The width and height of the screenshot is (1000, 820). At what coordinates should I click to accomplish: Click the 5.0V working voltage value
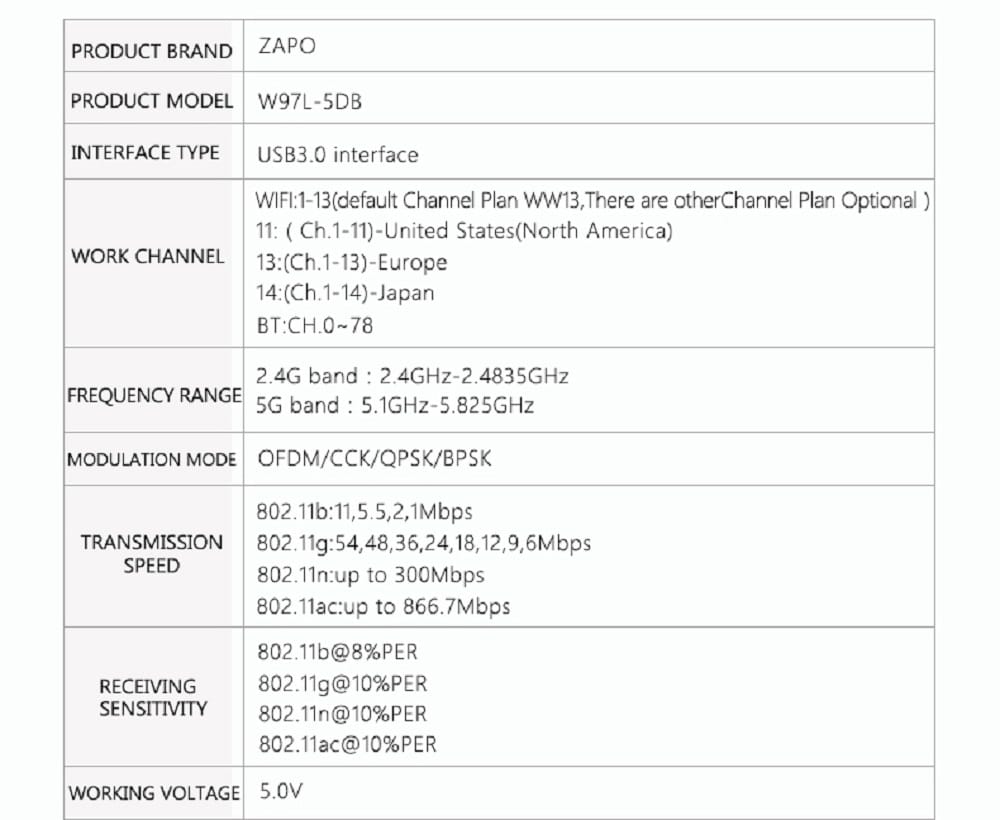point(281,791)
